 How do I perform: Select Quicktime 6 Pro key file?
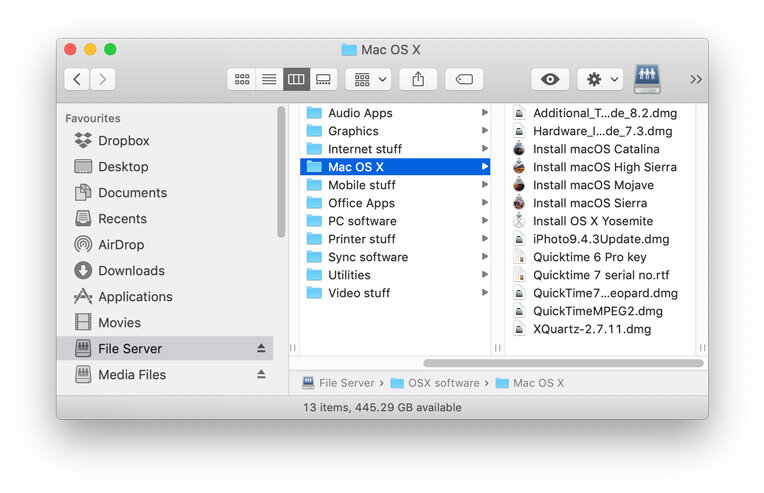pyautogui.click(x=600, y=257)
